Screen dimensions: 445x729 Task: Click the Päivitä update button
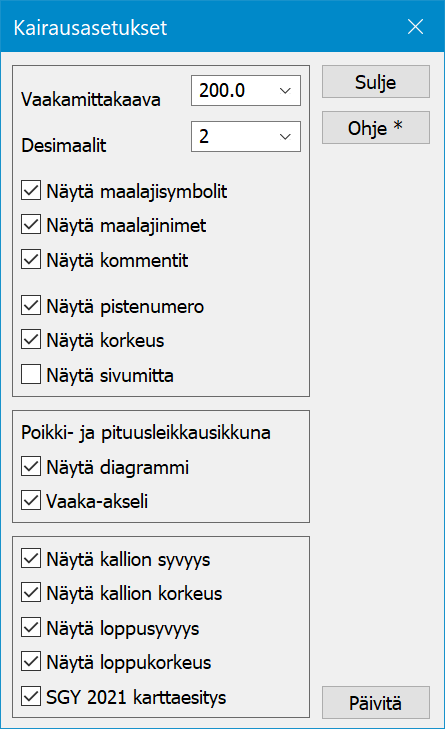376,703
